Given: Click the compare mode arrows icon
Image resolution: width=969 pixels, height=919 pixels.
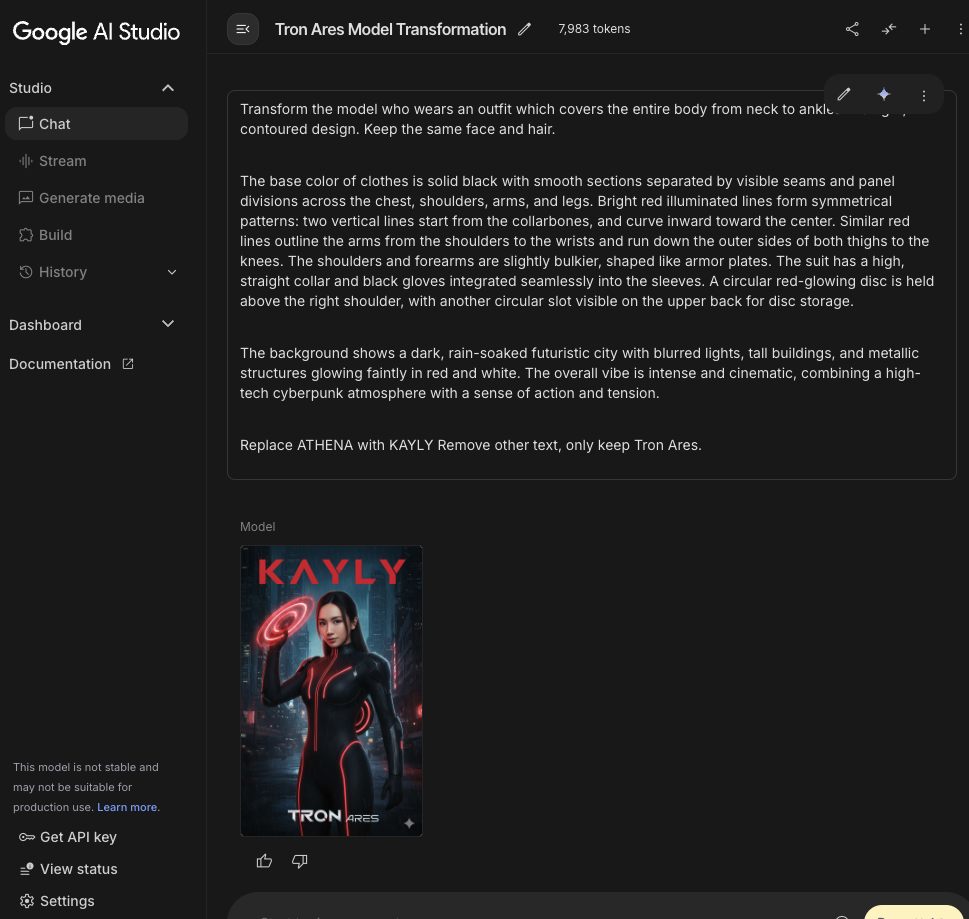Looking at the screenshot, I should (889, 29).
